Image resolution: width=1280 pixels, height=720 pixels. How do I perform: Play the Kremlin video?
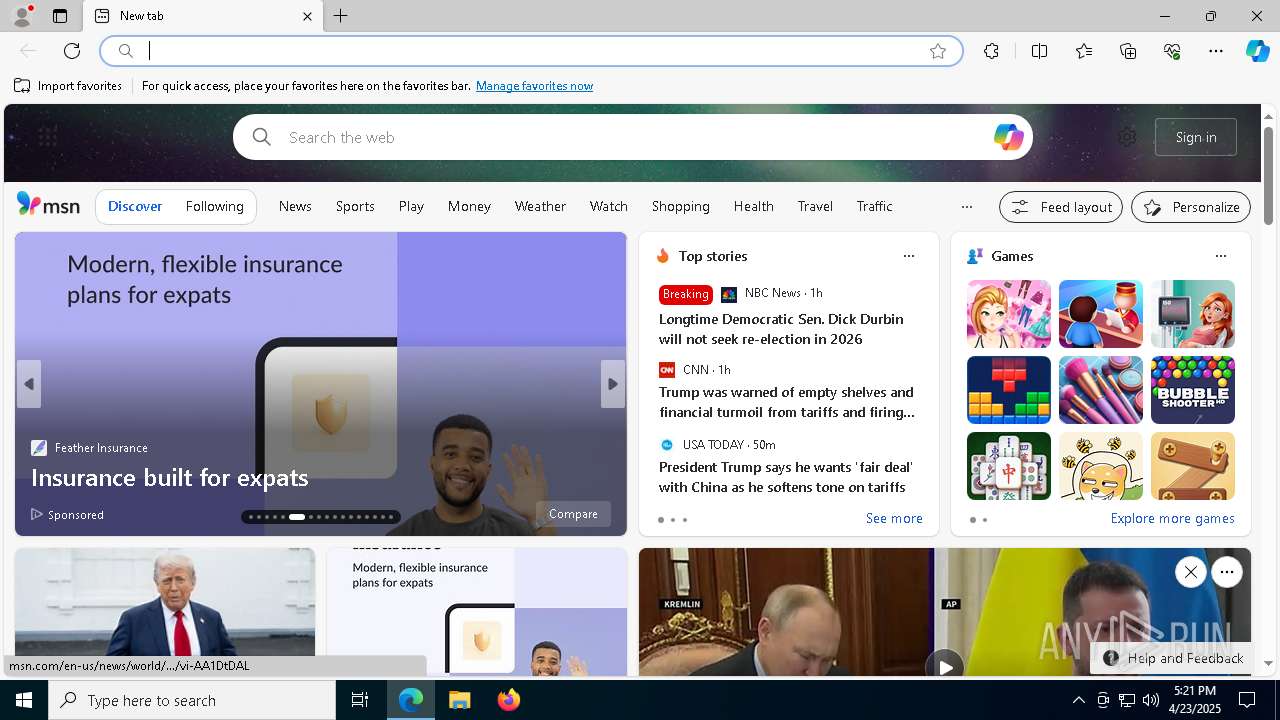[x=944, y=666]
